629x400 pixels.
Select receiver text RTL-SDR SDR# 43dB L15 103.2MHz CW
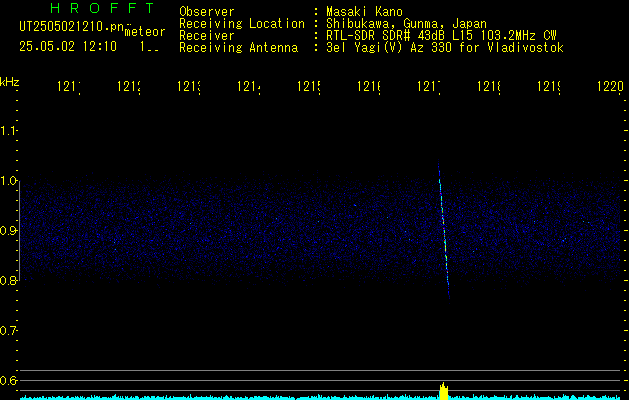[x=441, y=36]
